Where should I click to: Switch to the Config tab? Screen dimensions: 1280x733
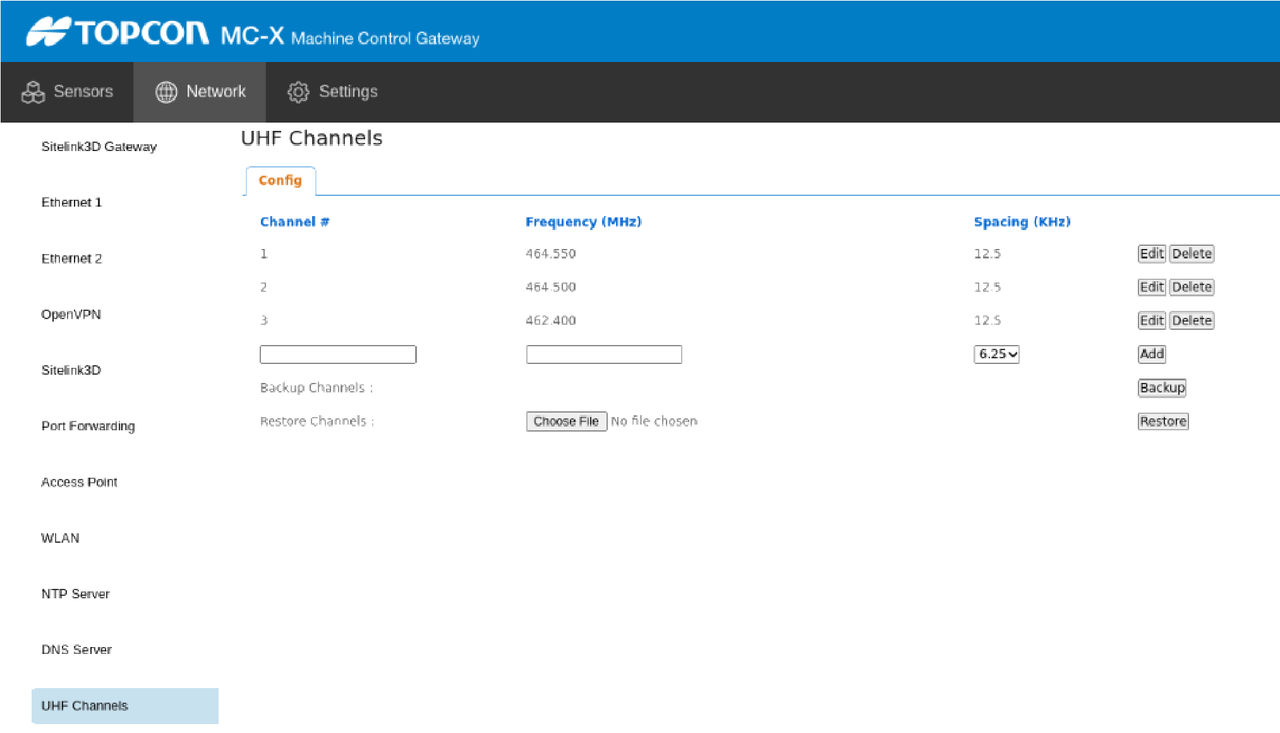click(x=280, y=181)
